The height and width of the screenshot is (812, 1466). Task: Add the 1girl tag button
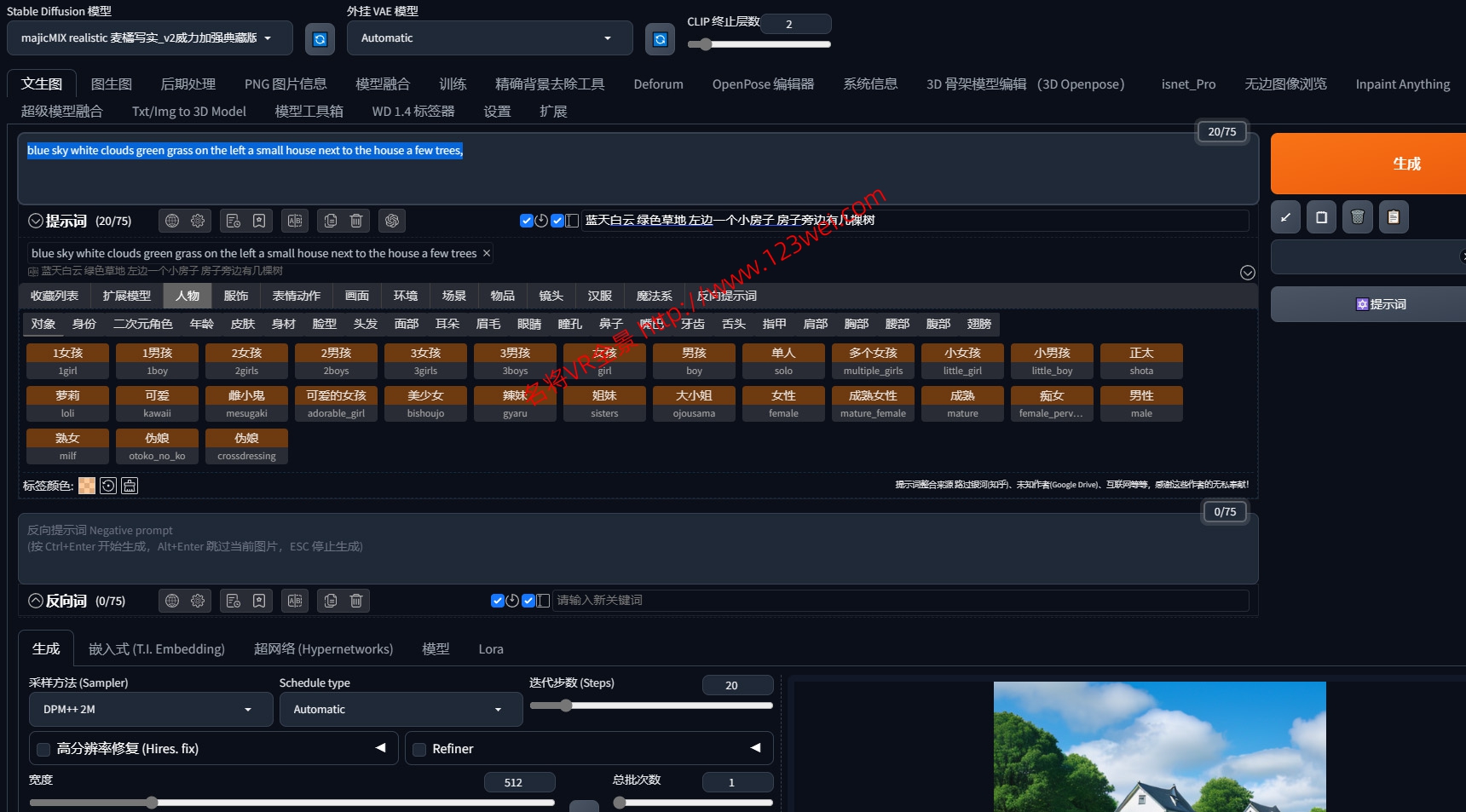click(67, 361)
